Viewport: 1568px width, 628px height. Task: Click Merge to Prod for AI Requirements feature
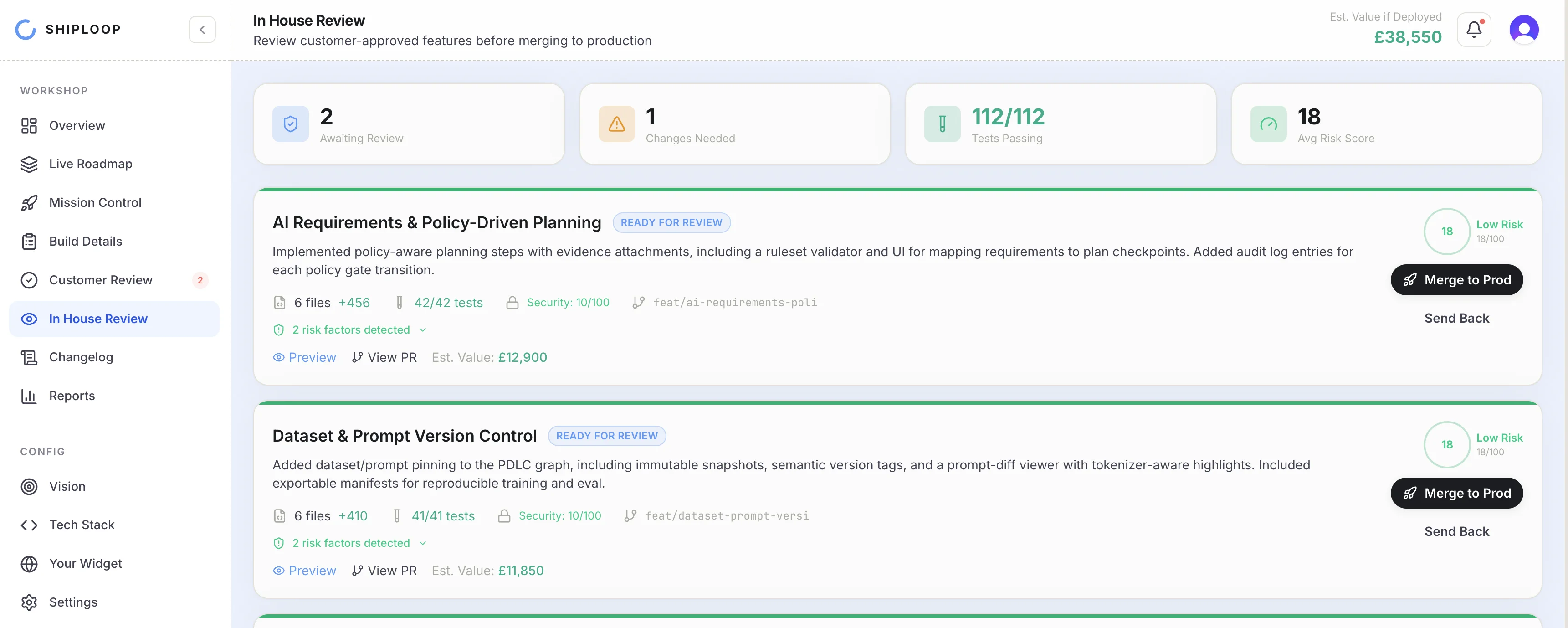coord(1456,279)
